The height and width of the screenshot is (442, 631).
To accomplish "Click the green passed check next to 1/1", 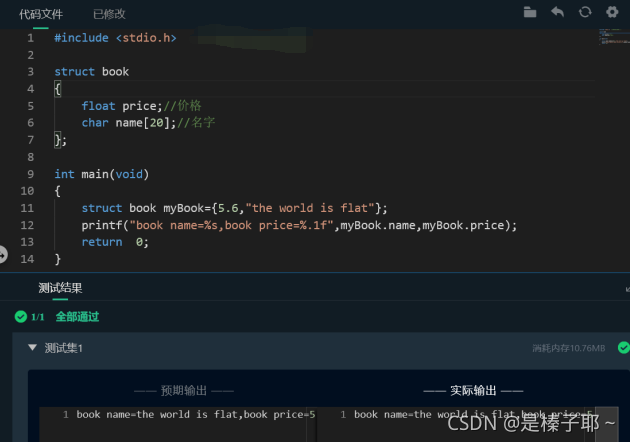I will [x=21, y=317].
